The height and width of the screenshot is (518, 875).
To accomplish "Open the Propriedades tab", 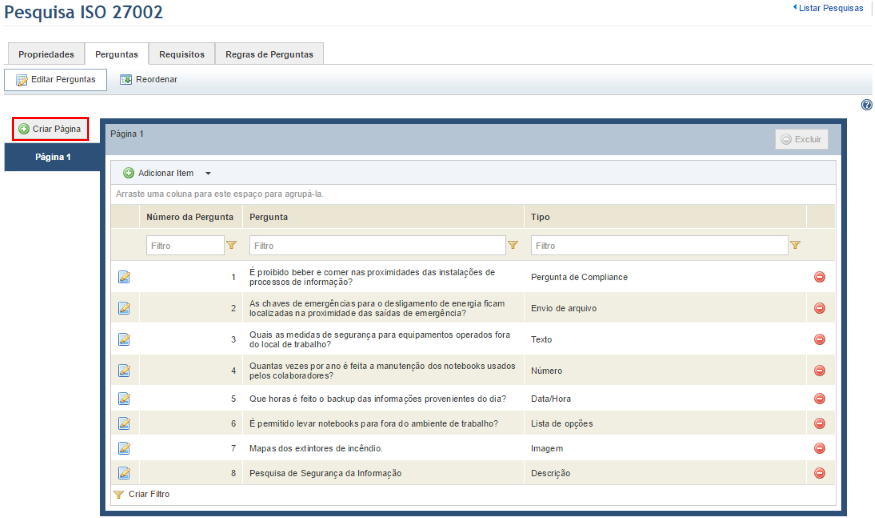I will point(46,54).
